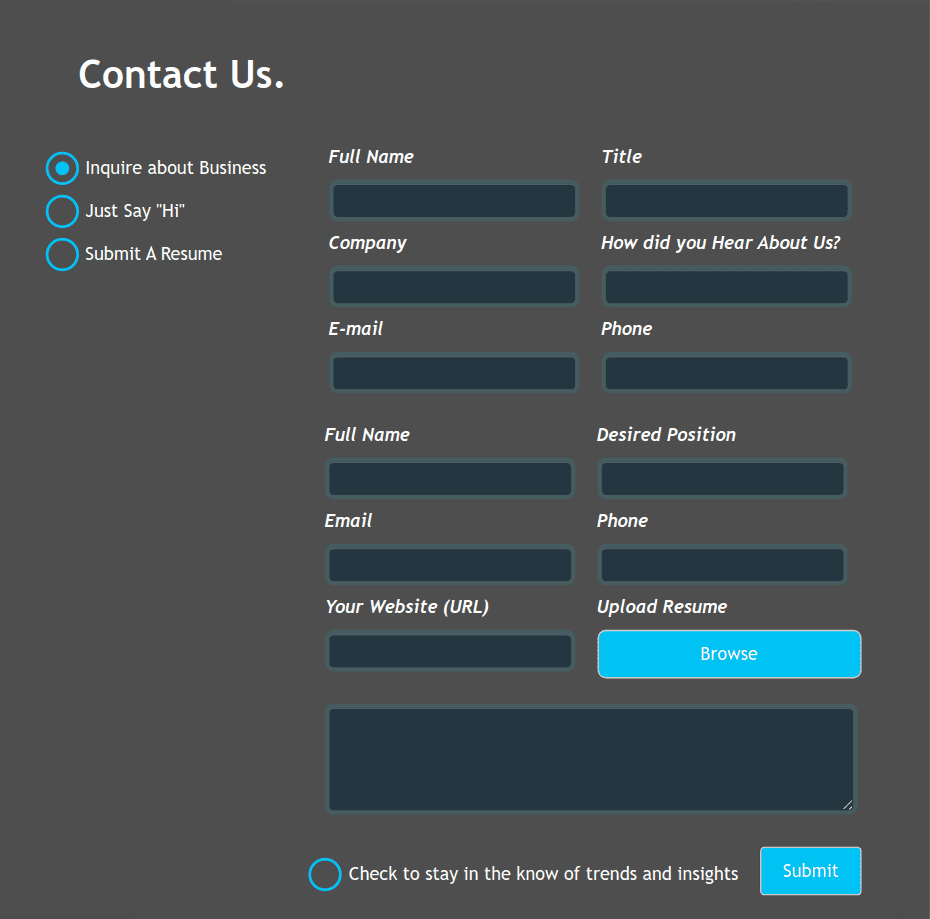
Task: Click the Email field in the resume section
Action: [450, 564]
